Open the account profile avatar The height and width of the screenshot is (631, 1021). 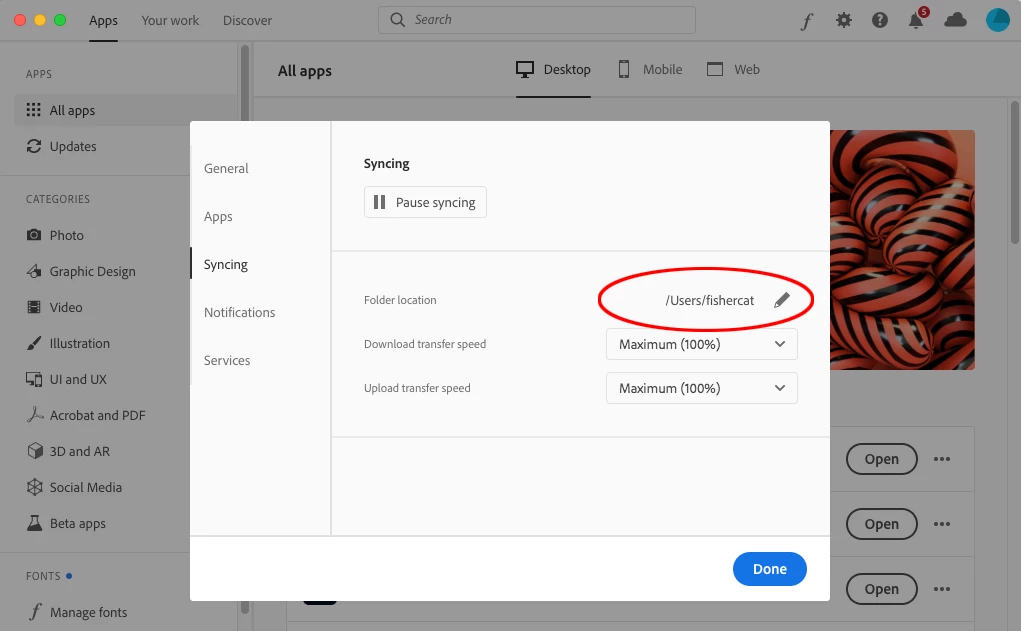(x=998, y=20)
